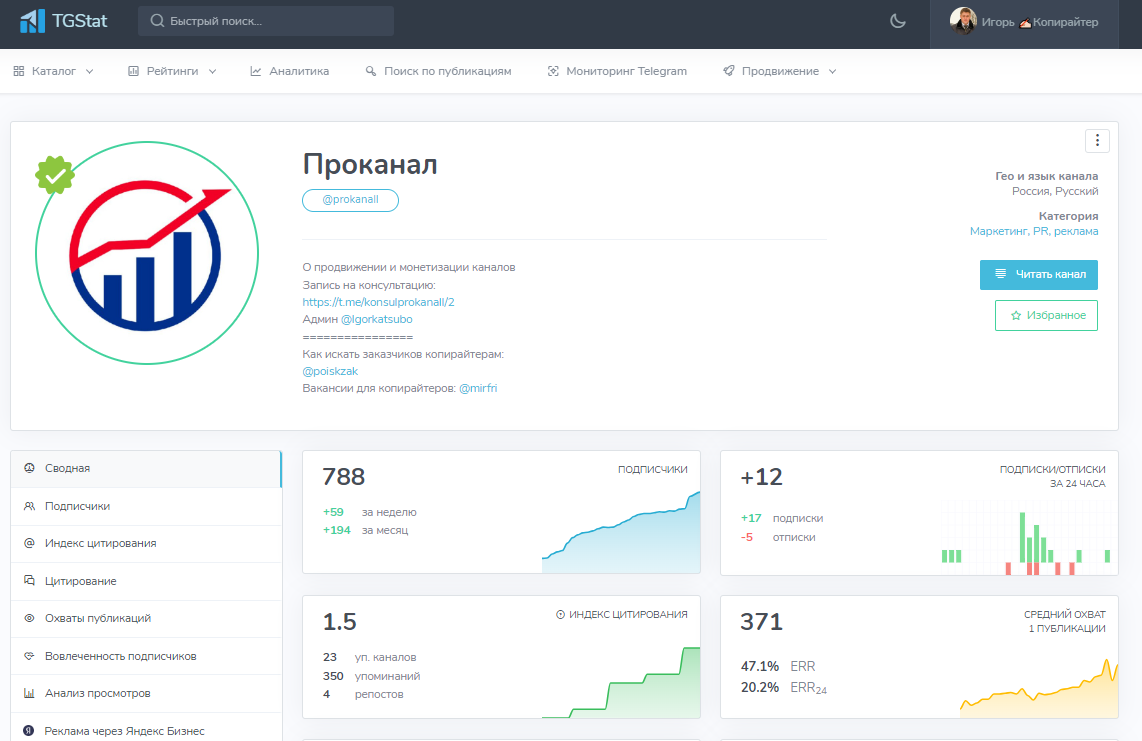Click the 1.5 citation index value
1142x741 pixels.
(339, 622)
